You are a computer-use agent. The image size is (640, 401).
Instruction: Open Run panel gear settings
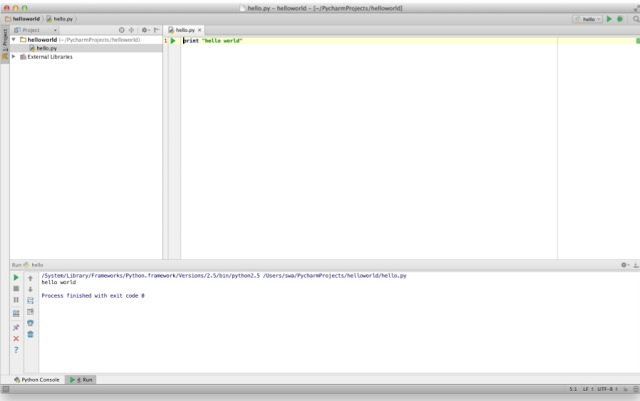(625, 265)
